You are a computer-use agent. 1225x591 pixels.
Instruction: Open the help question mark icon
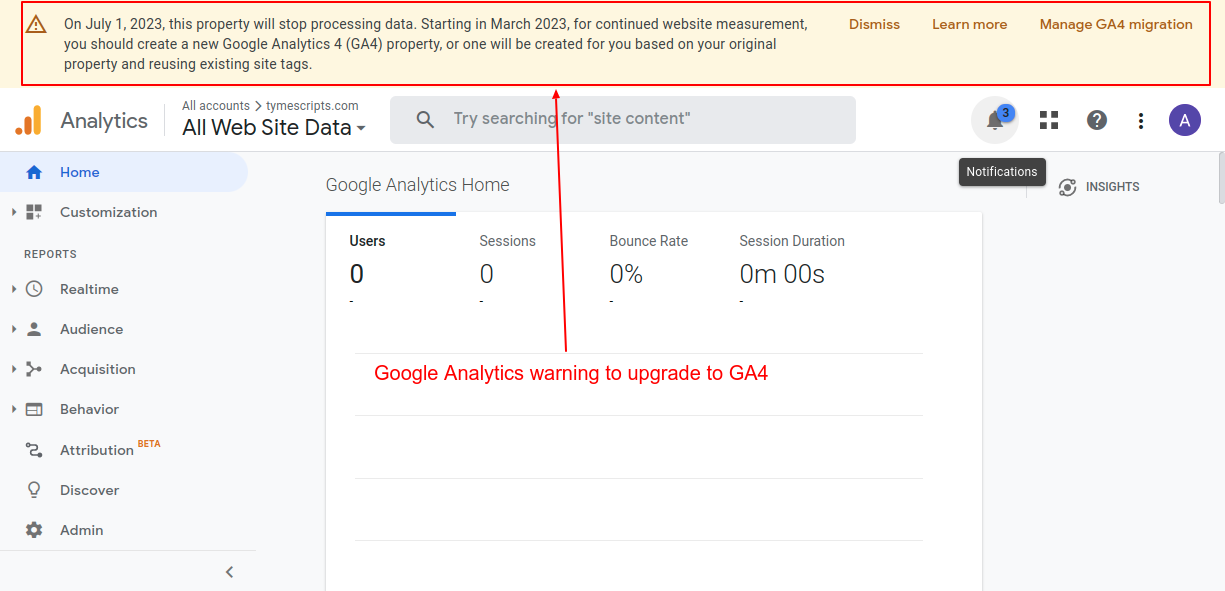(x=1097, y=120)
